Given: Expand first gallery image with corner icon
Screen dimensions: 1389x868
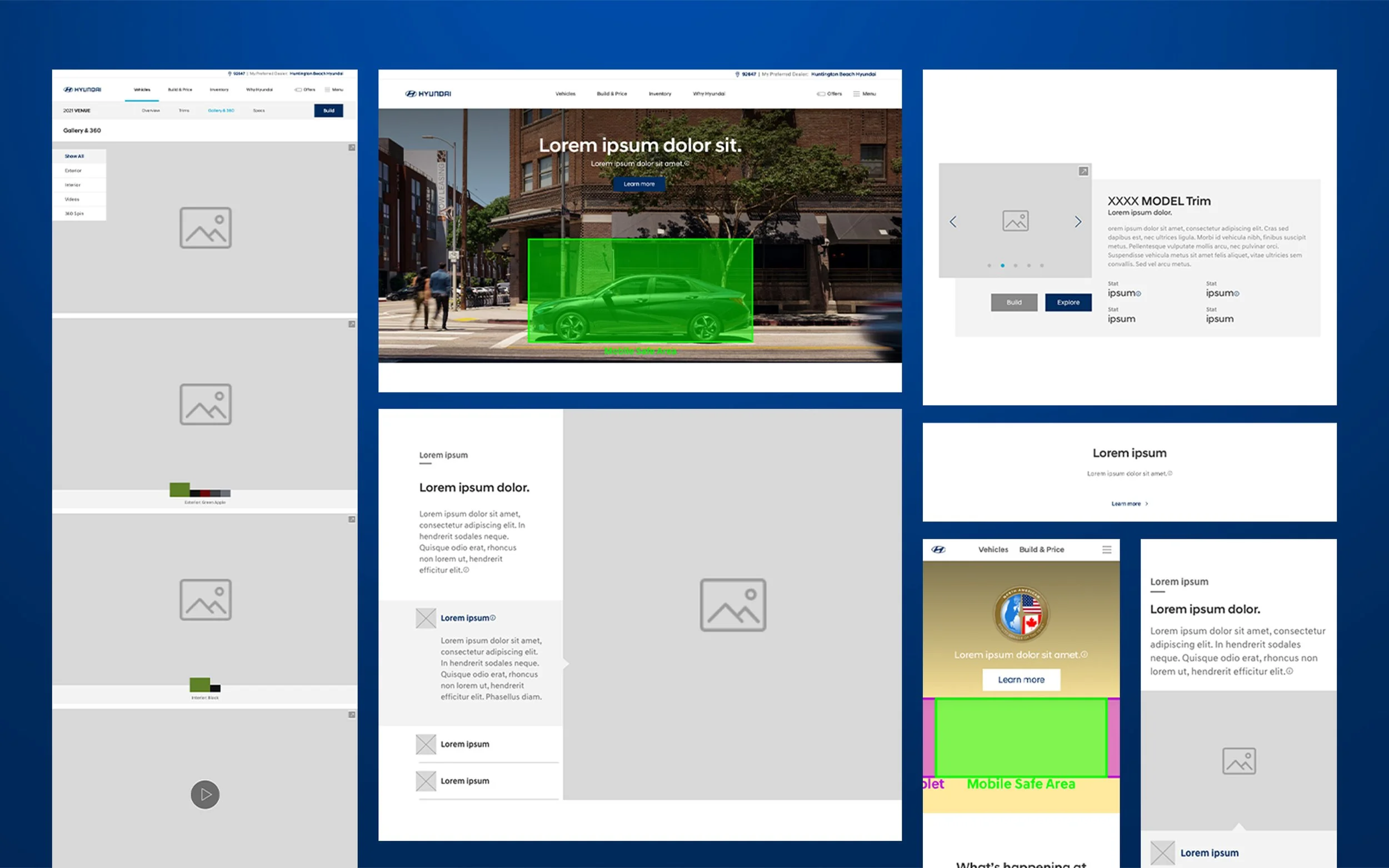Looking at the screenshot, I should tap(351, 148).
